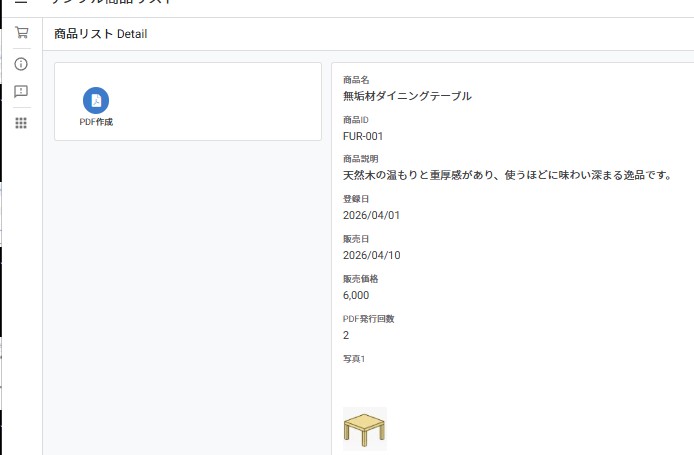Click the shopping cart sidebar icon
The height and width of the screenshot is (455, 694).
click(x=21, y=33)
